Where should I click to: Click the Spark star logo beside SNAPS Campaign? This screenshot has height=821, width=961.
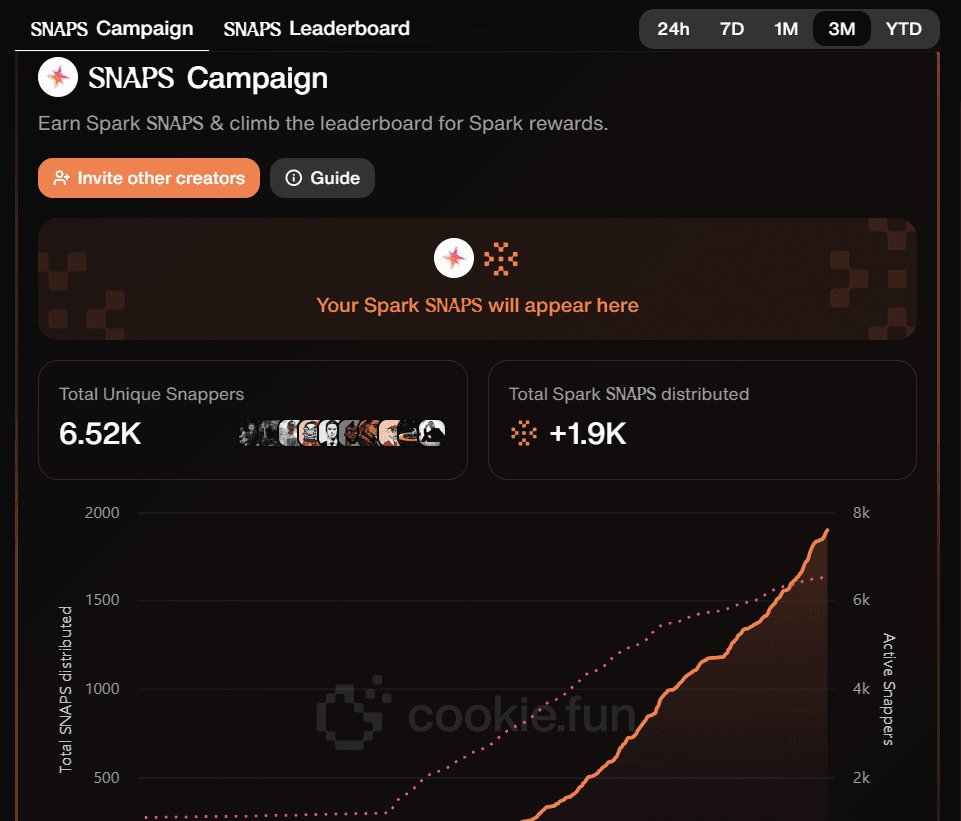[x=58, y=77]
